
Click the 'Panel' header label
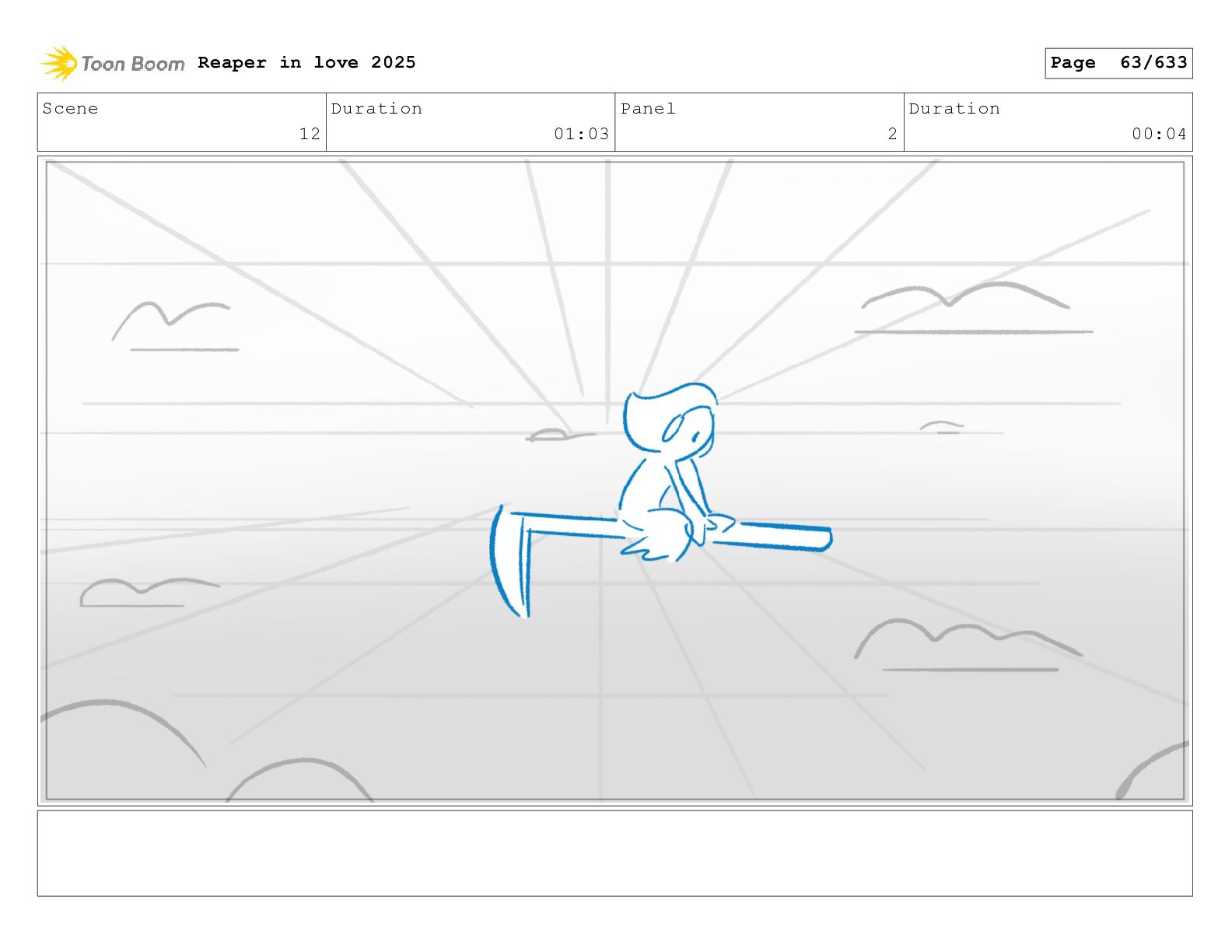click(x=648, y=109)
